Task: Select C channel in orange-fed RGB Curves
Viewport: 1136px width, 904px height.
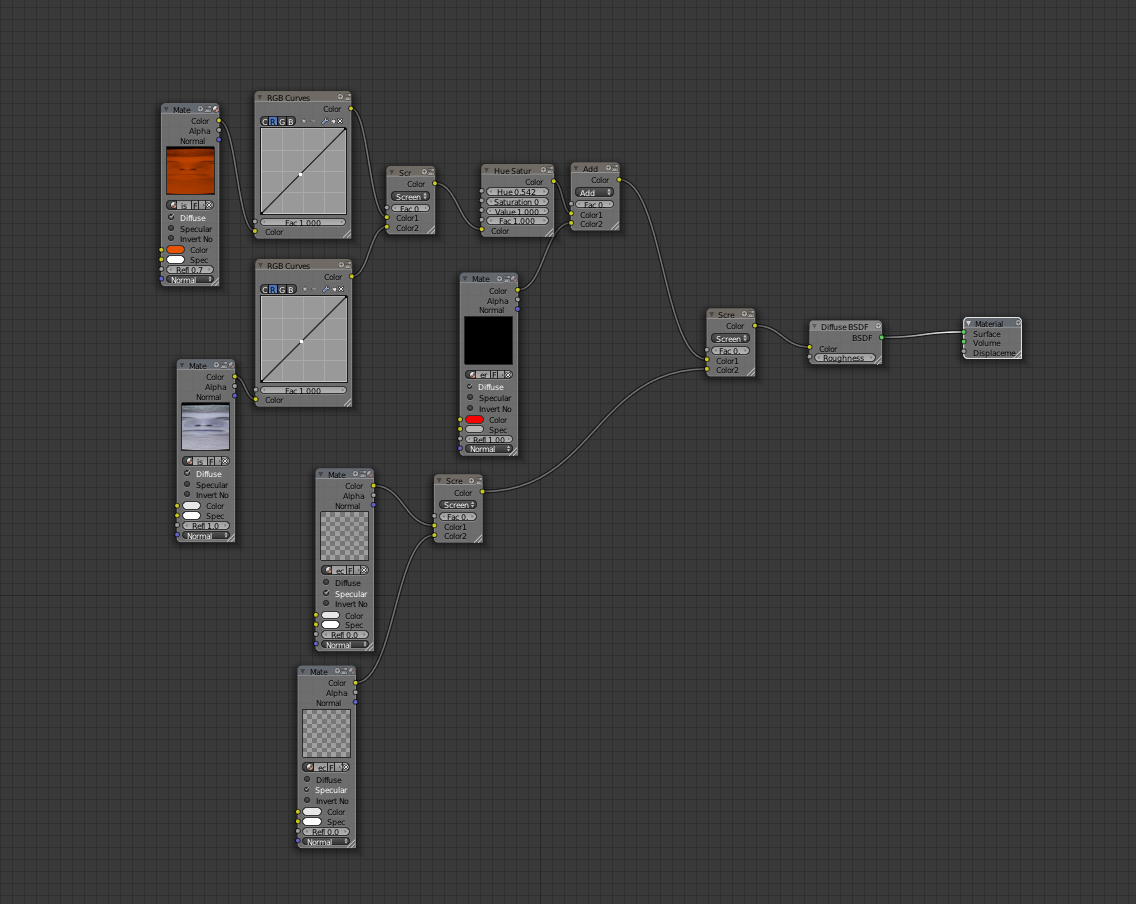Action: click(x=264, y=121)
